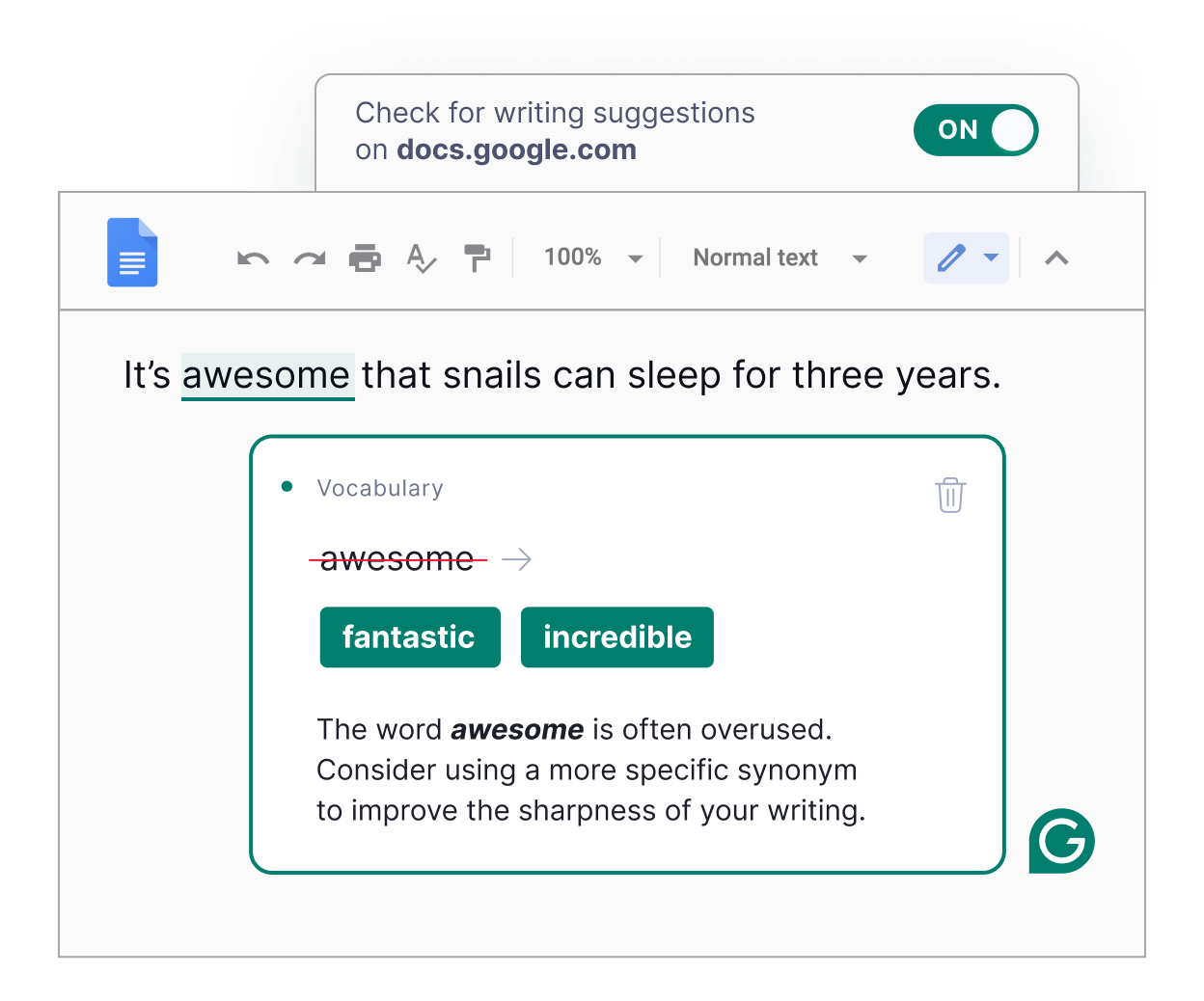Click the word overused explanation line

click(574, 730)
